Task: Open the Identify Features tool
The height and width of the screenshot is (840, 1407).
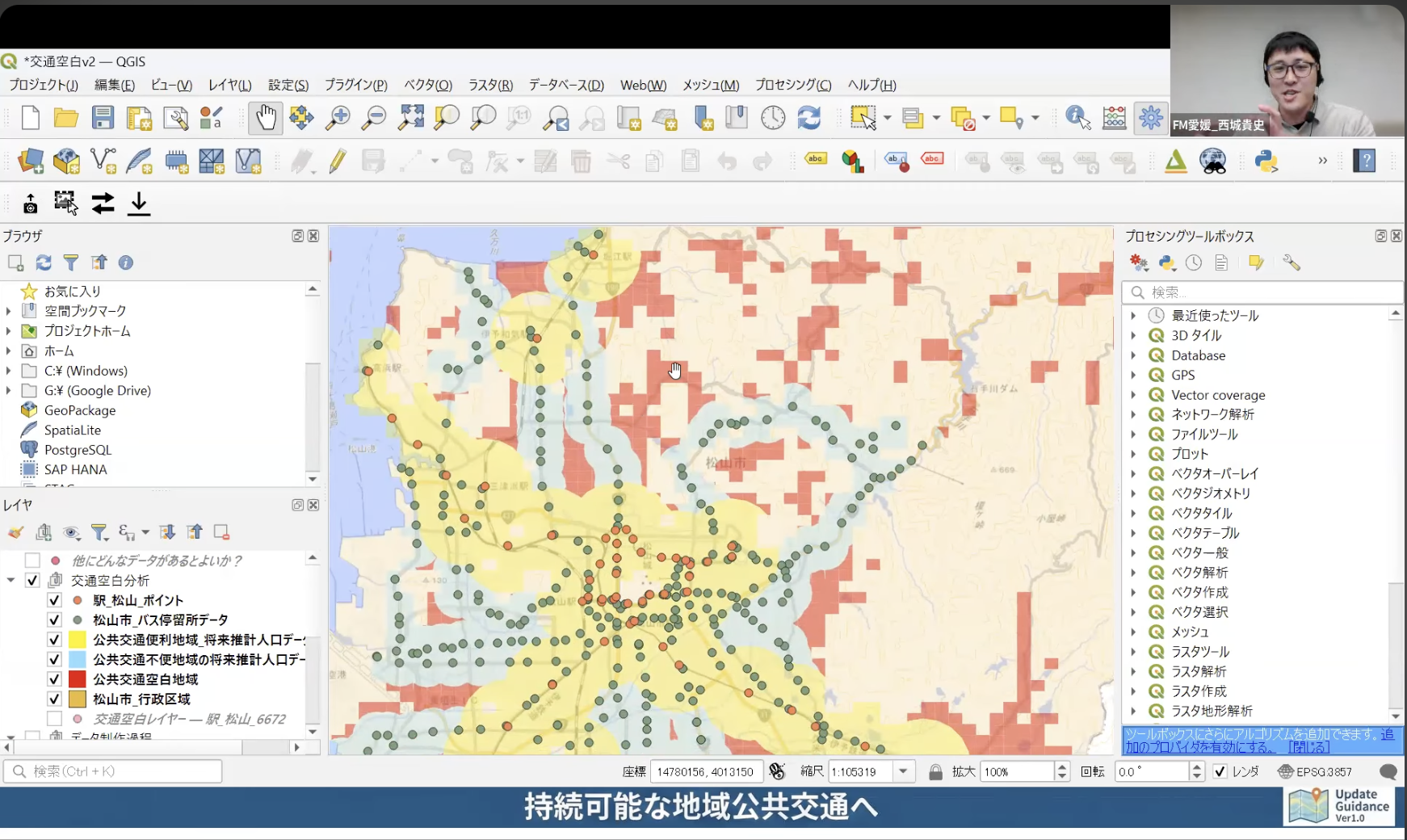Action: click(1077, 118)
